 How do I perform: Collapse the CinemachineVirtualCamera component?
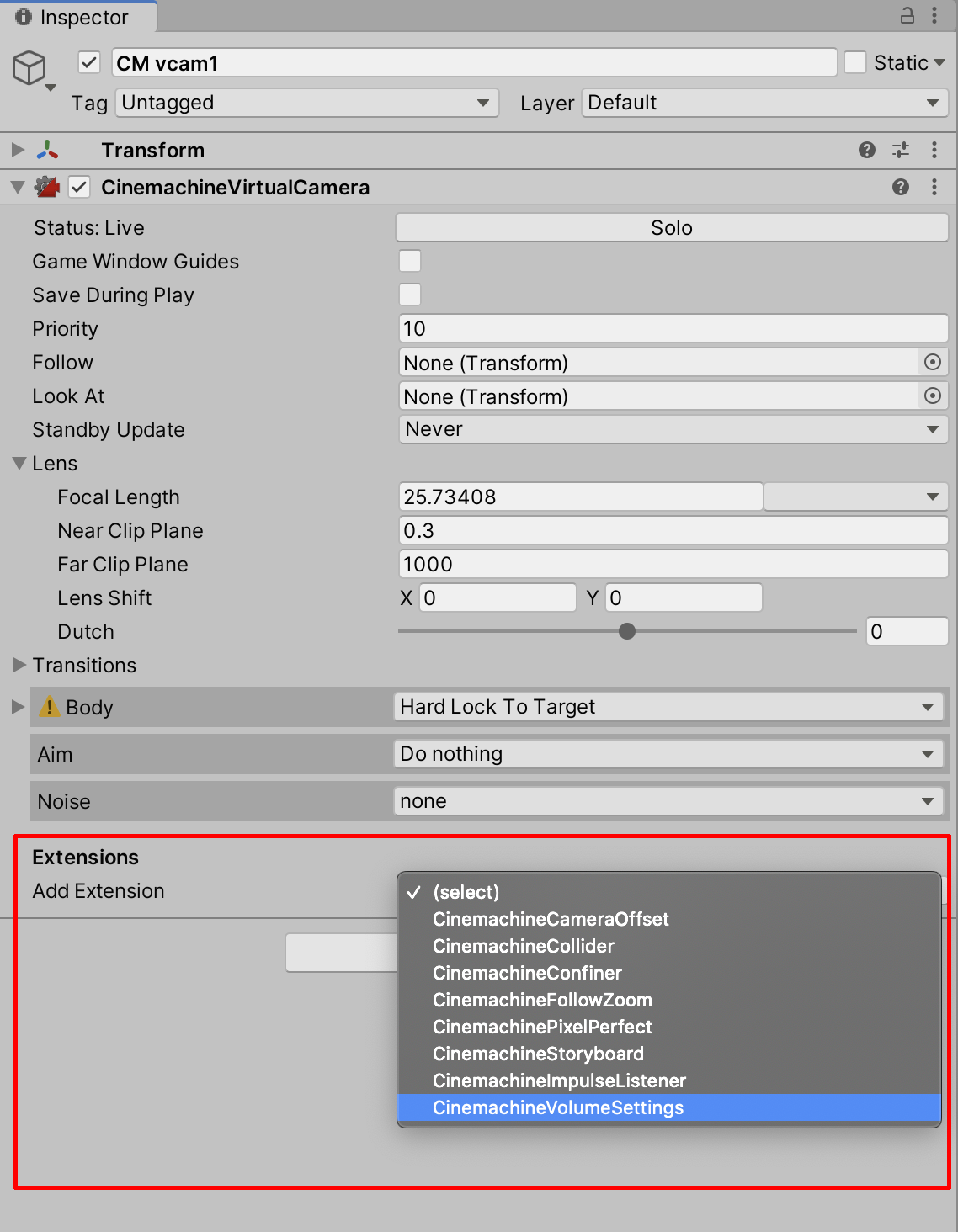[x=18, y=187]
